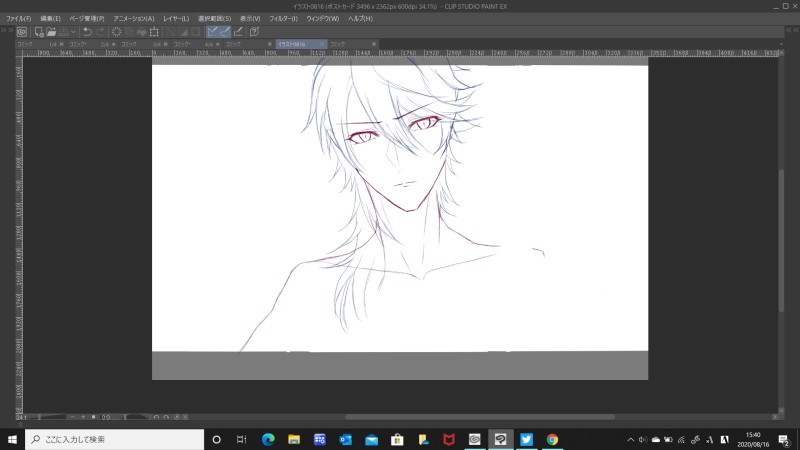Open the volume control in tray
Image resolution: width=800 pixels, height=450 pixels.
(x=643, y=439)
